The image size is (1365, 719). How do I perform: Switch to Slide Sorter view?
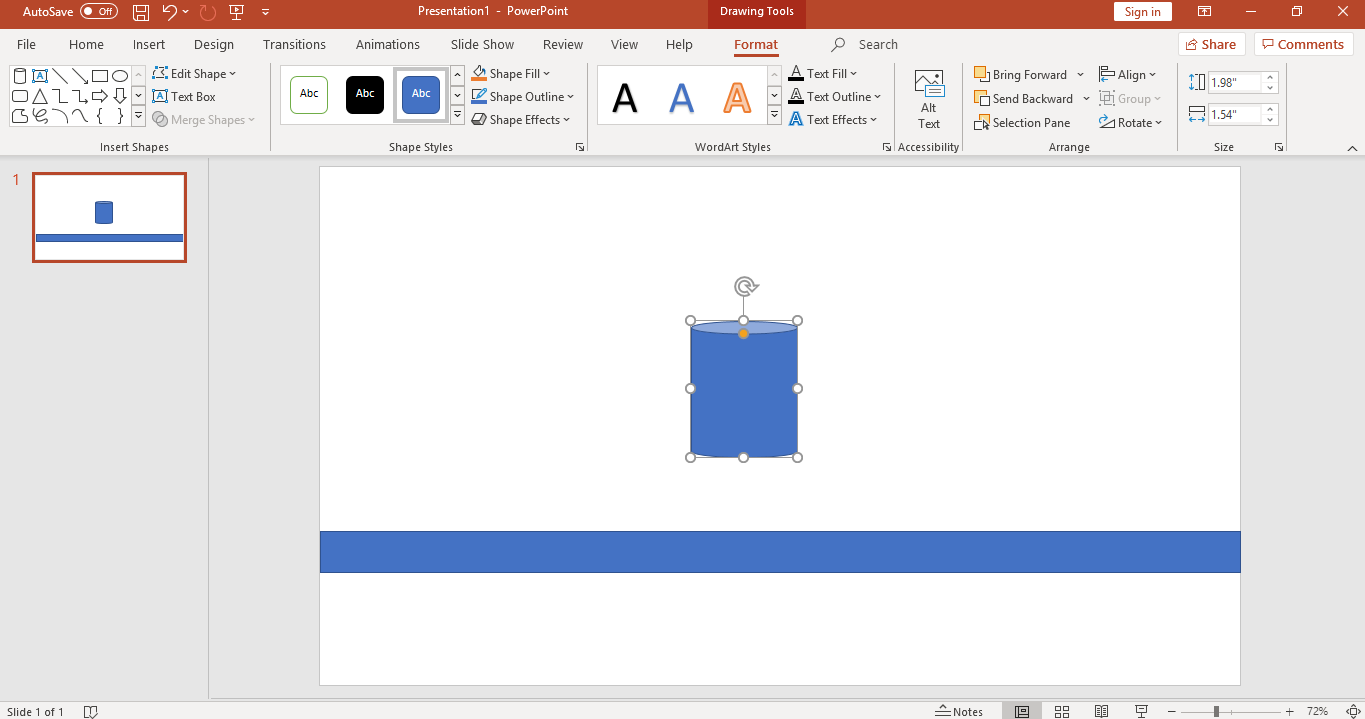tap(1062, 711)
